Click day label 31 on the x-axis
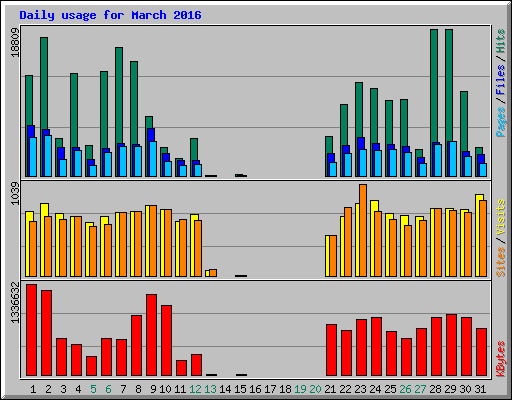Image resolution: width=512 pixels, height=400 pixels. point(480,389)
